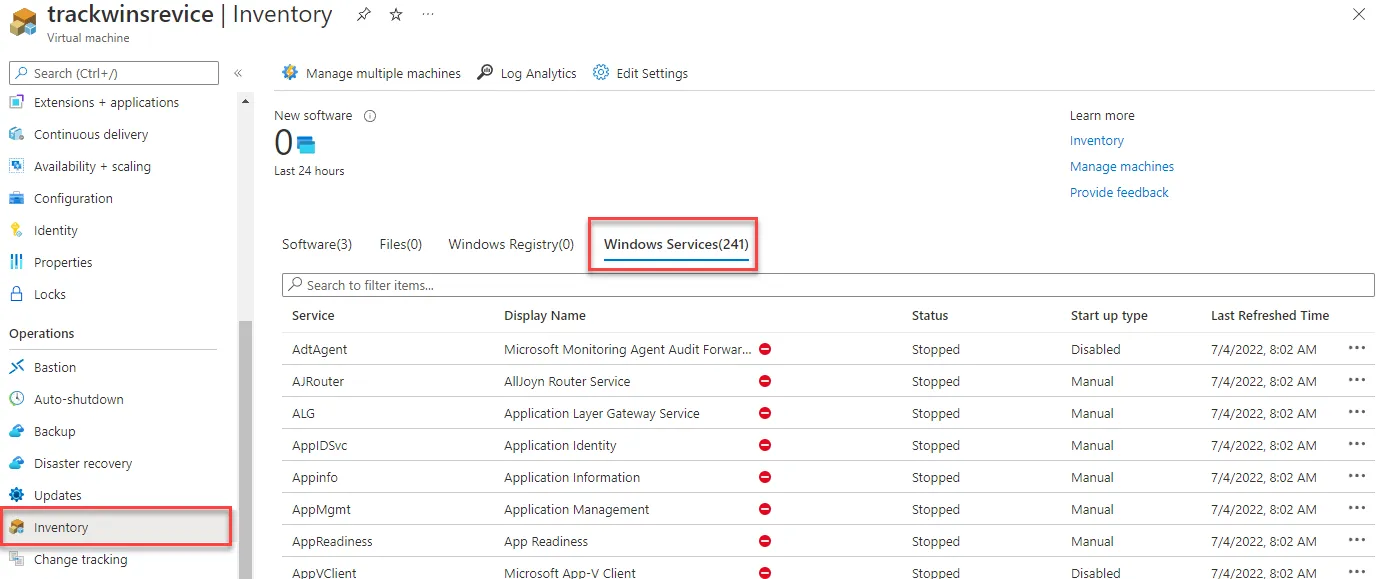The width and height of the screenshot is (1386, 579).
Task: Click the Availability + scaling icon
Action: (16, 166)
